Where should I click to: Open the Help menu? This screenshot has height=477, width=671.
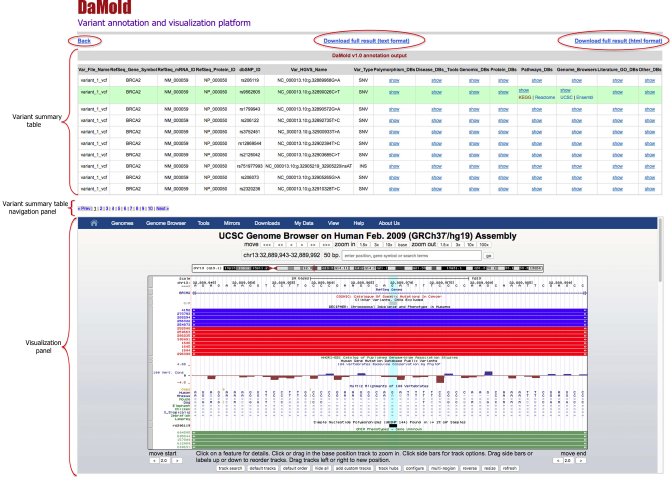coord(359,223)
